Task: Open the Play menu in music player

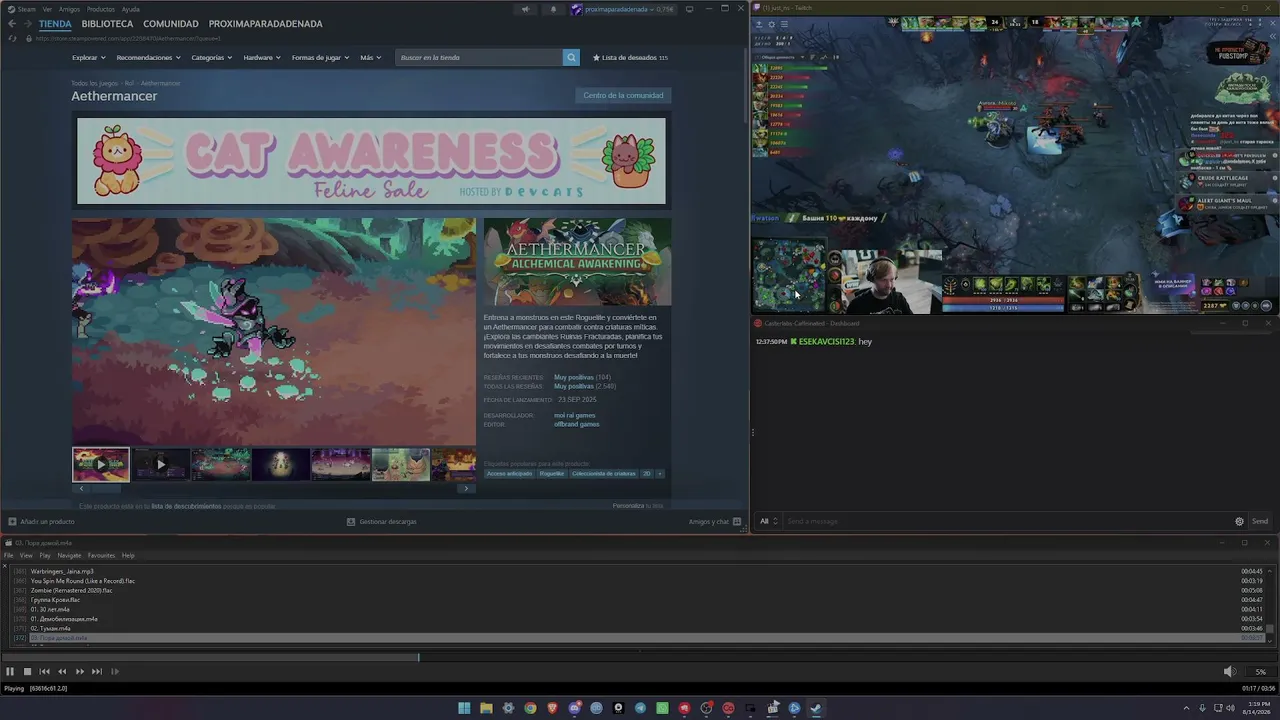Action: point(45,556)
